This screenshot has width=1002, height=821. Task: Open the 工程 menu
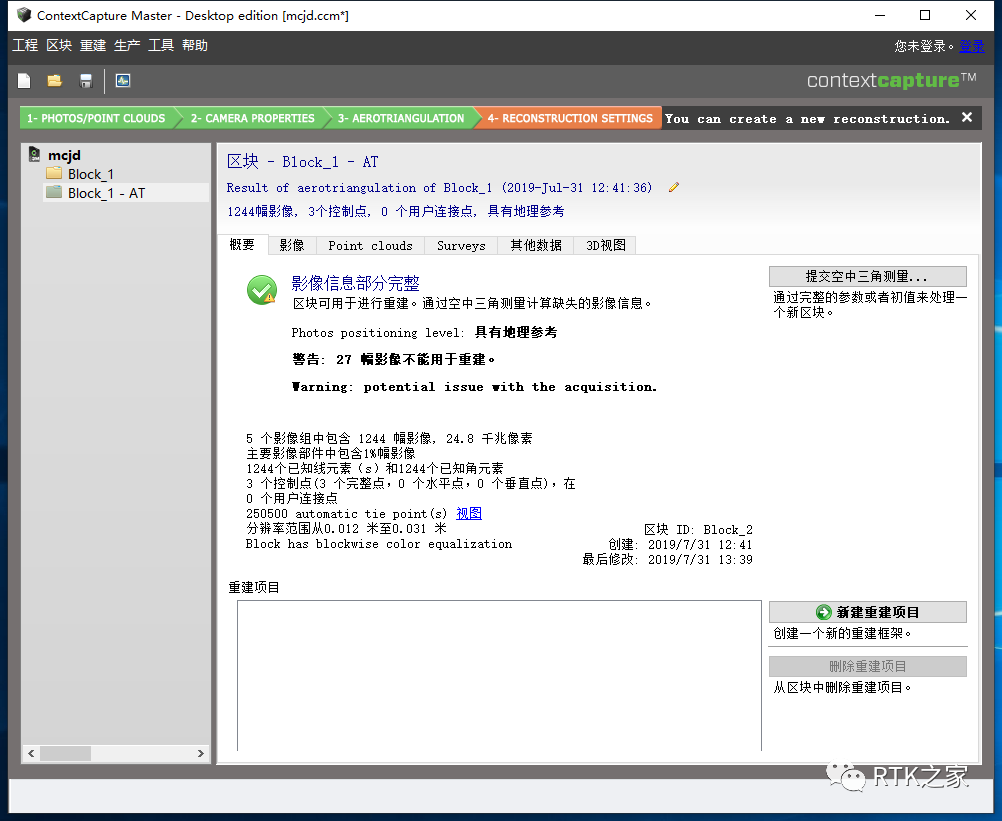point(25,45)
